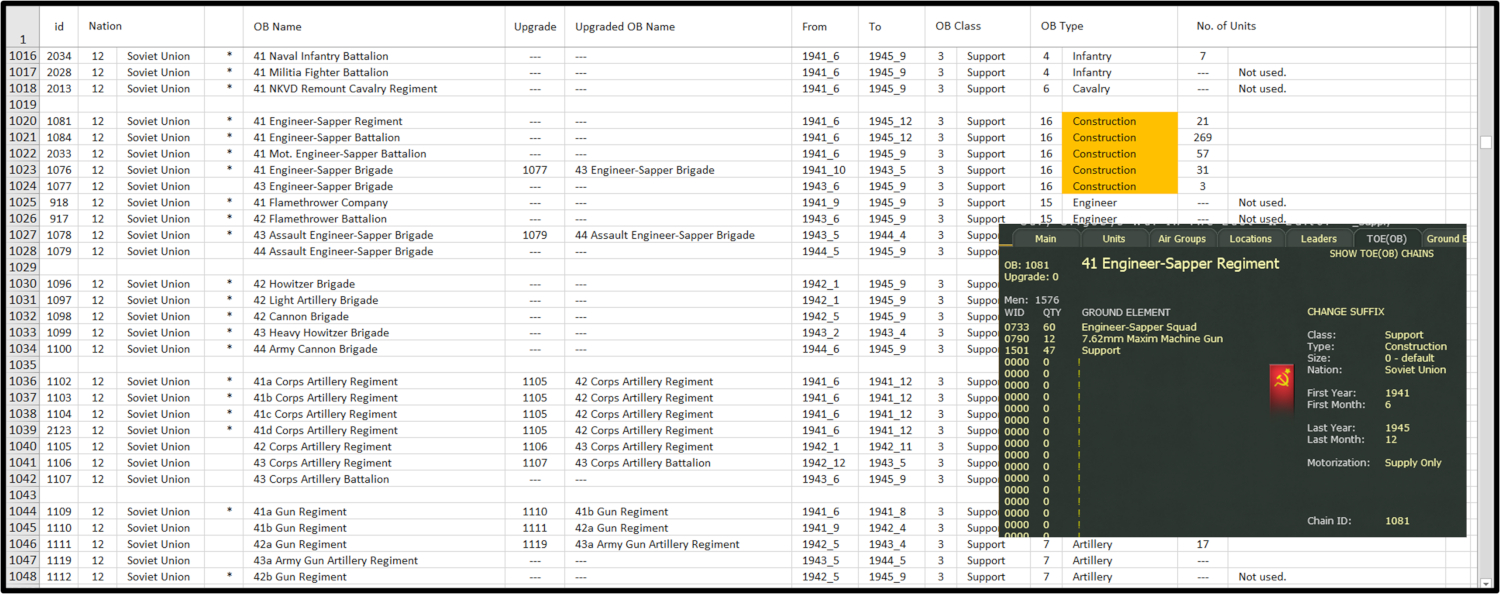Select the 7.62mm Maxim Machine Gun element
1500x594 pixels.
(x=1152, y=339)
